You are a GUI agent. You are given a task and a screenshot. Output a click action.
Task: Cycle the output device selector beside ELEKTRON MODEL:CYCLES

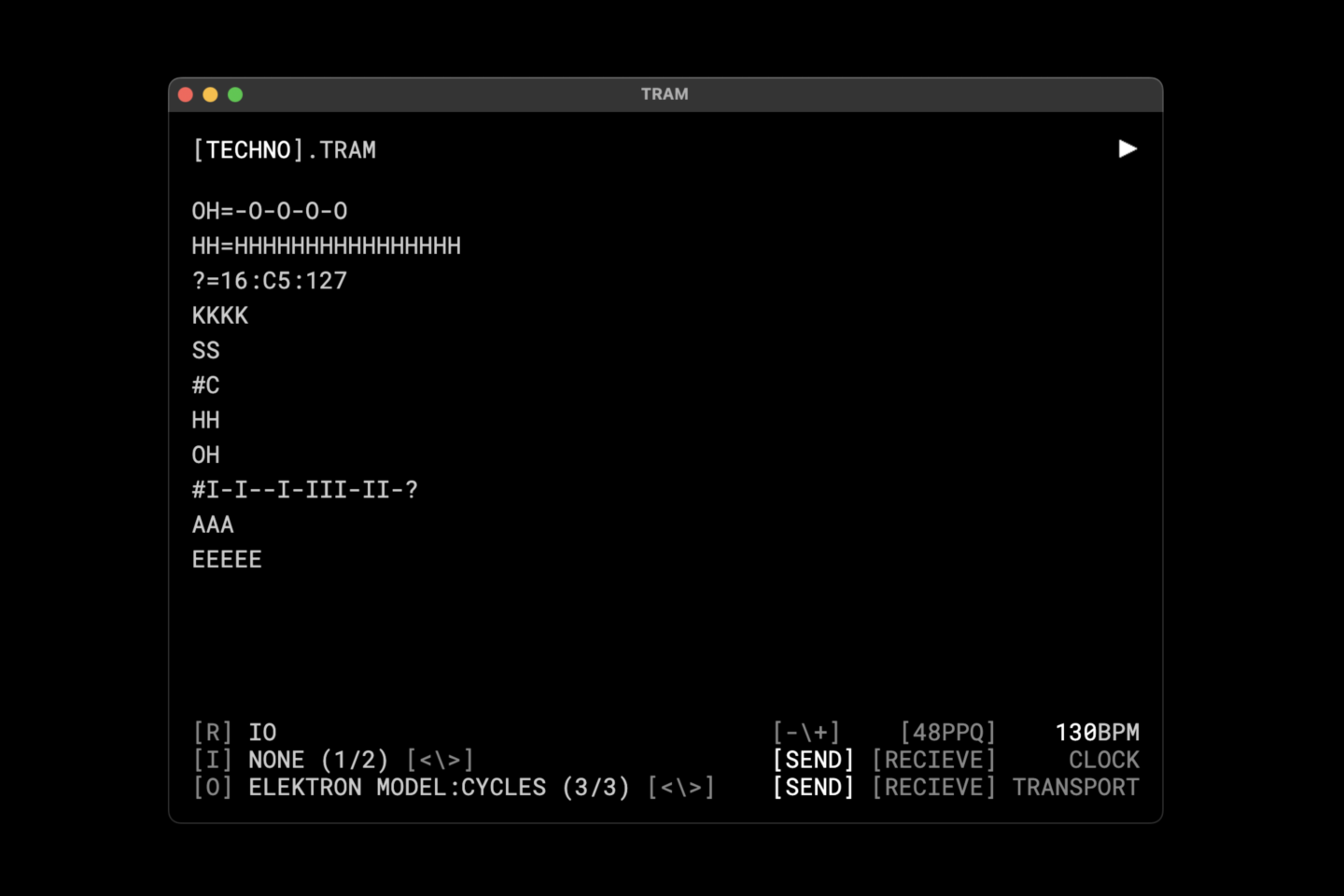point(681,788)
